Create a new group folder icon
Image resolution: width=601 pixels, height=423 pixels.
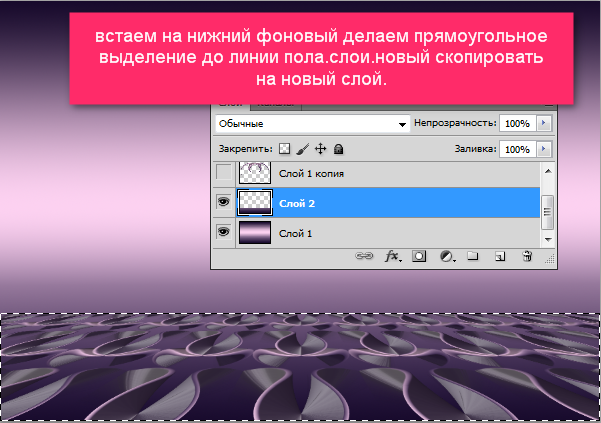[x=473, y=256]
